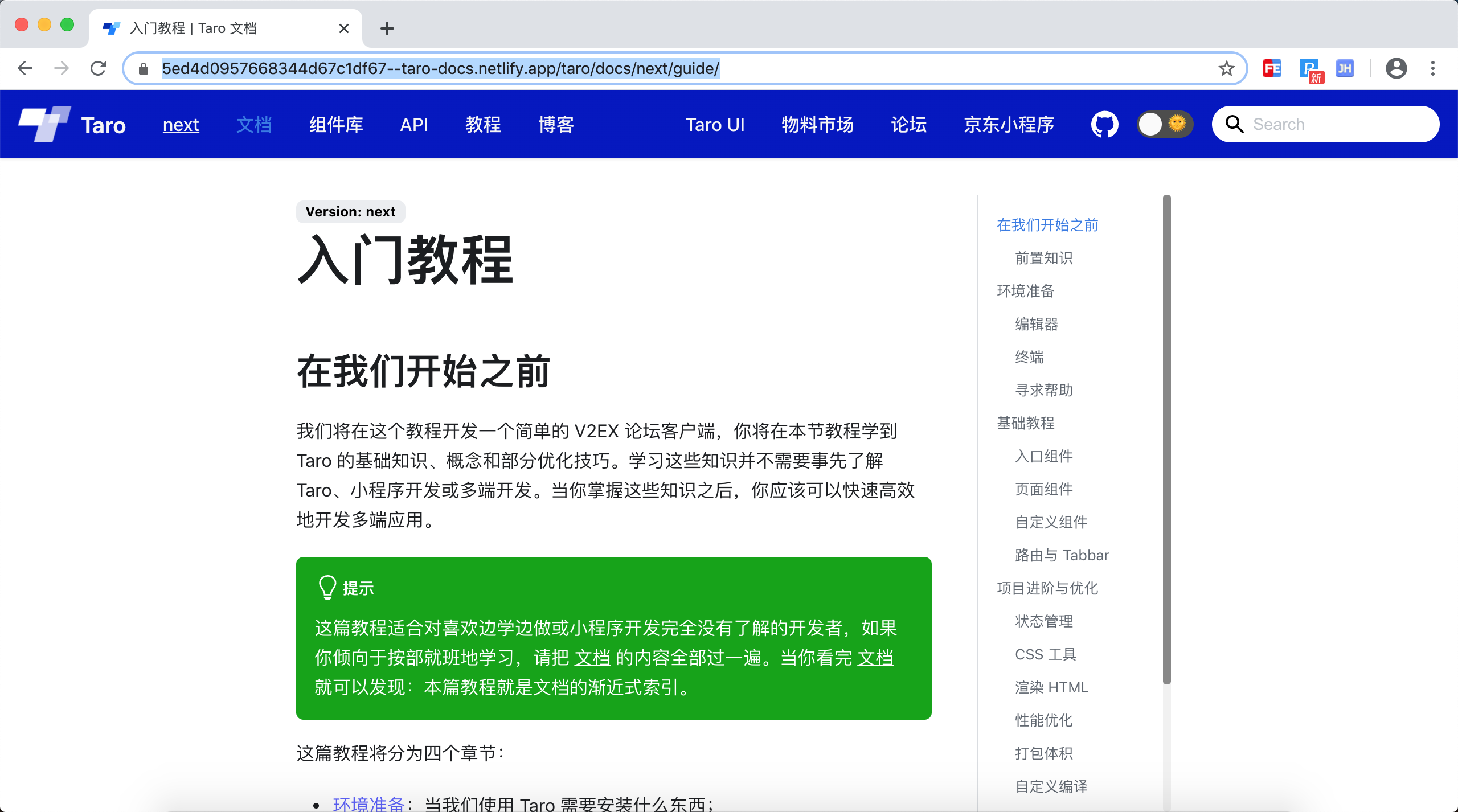Open the blue JH extension icon
This screenshot has height=812, width=1458.
pyautogui.click(x=1345, y=69)
